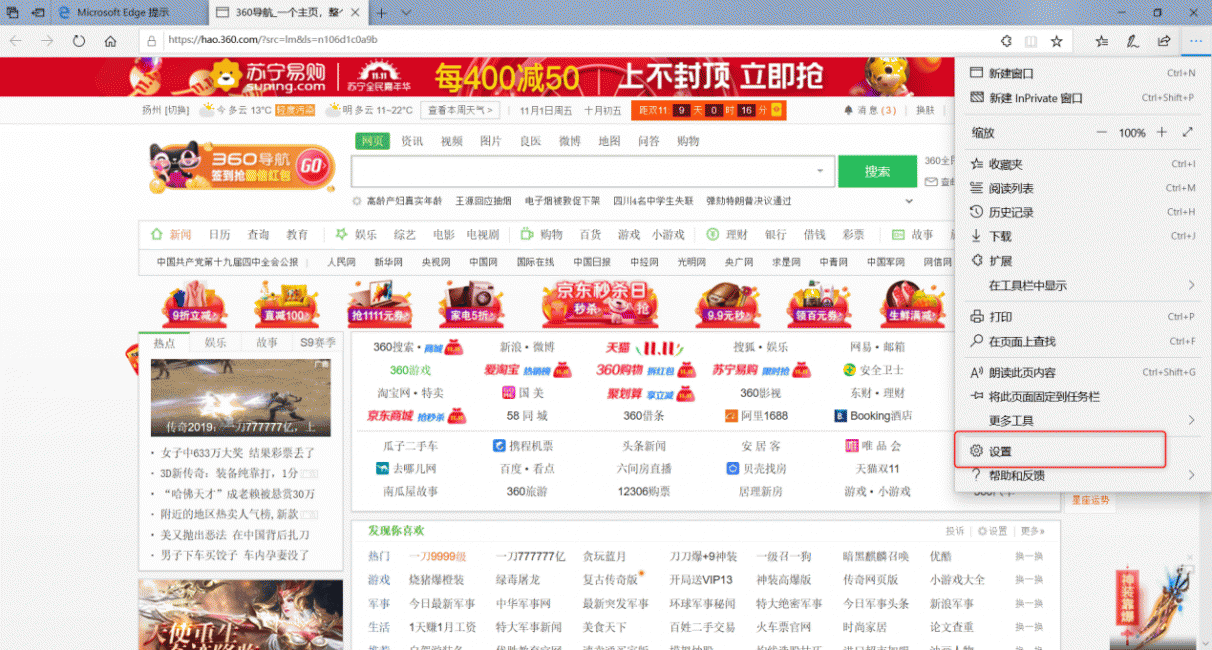Expand the 更多工具 submenu
Viewport: 1212px width, 650px height.
coord(1084,420)
